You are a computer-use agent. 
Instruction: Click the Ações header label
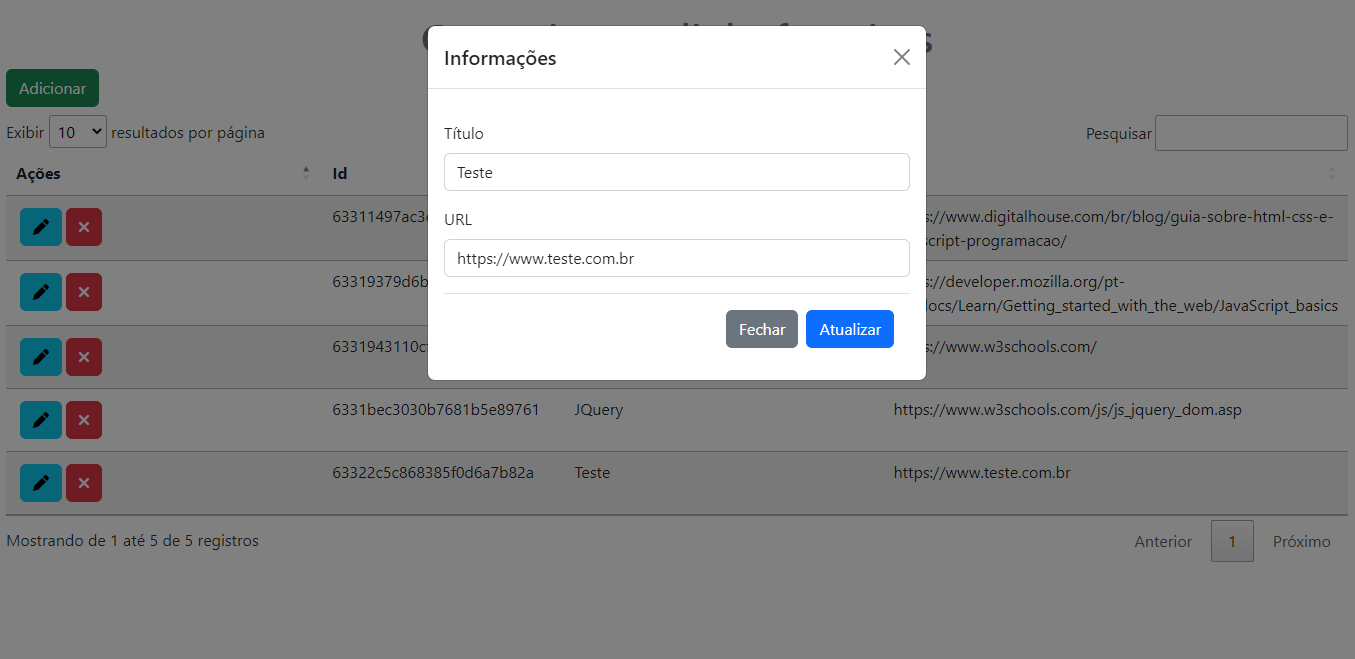37,173
